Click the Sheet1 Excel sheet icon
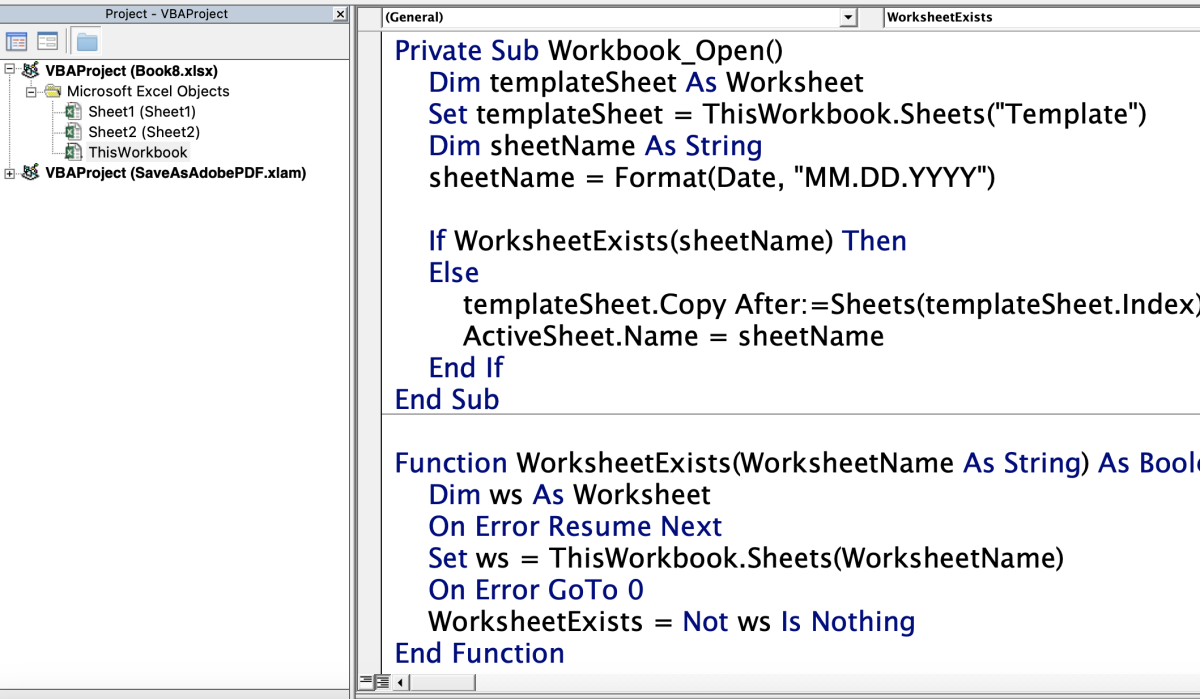This screenshot has width=1200, height=699. coord(73,112)
